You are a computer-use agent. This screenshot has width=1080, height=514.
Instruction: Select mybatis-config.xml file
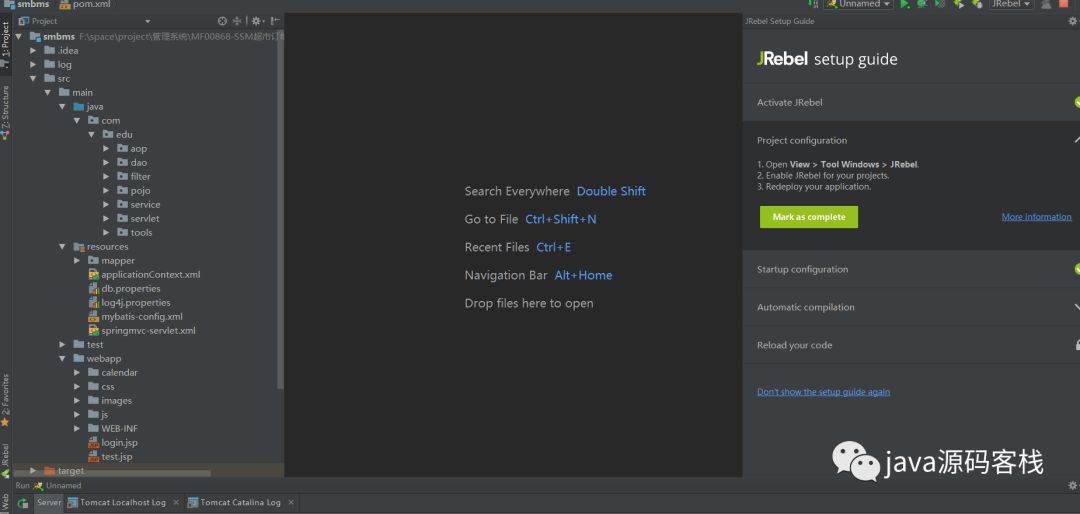click(135, 317)
